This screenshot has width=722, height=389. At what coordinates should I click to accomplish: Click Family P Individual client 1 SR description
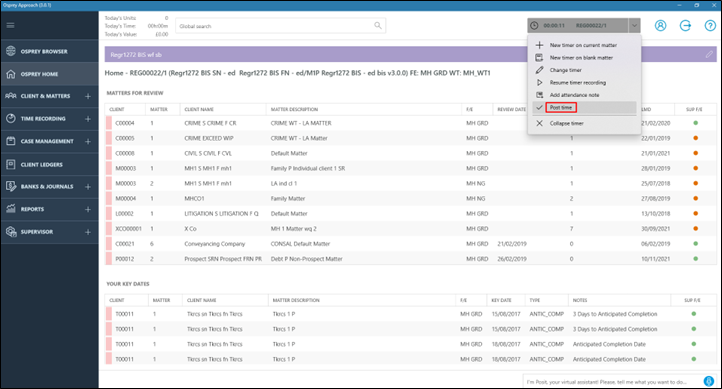click(308, 168)
